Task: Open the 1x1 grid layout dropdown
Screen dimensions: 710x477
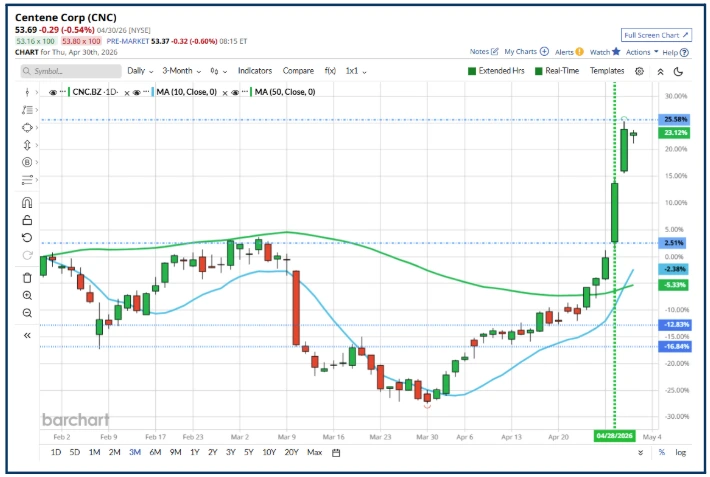Action: (356, 71)
